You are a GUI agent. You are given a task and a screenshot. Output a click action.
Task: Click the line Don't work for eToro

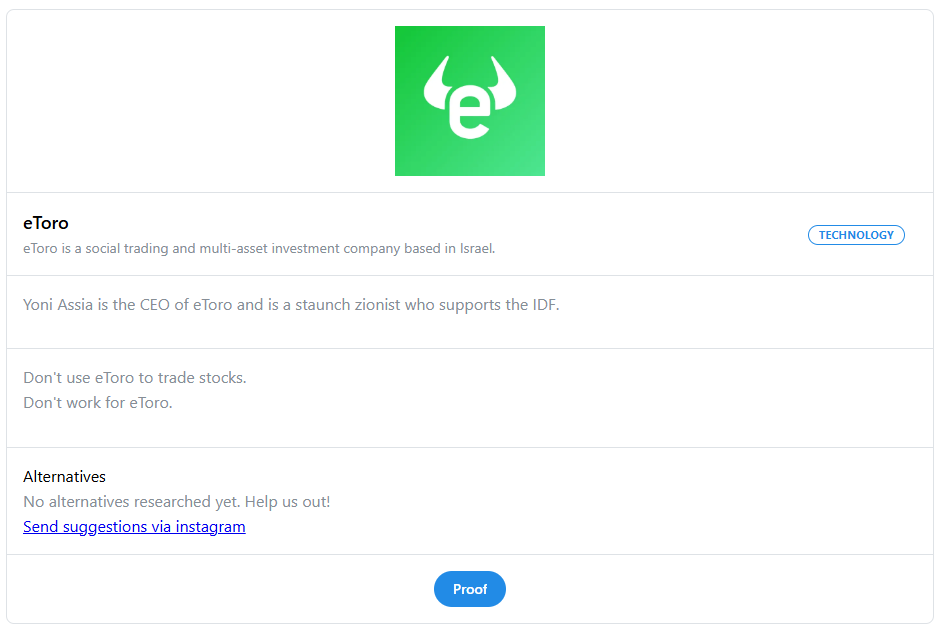pos(98,402)
